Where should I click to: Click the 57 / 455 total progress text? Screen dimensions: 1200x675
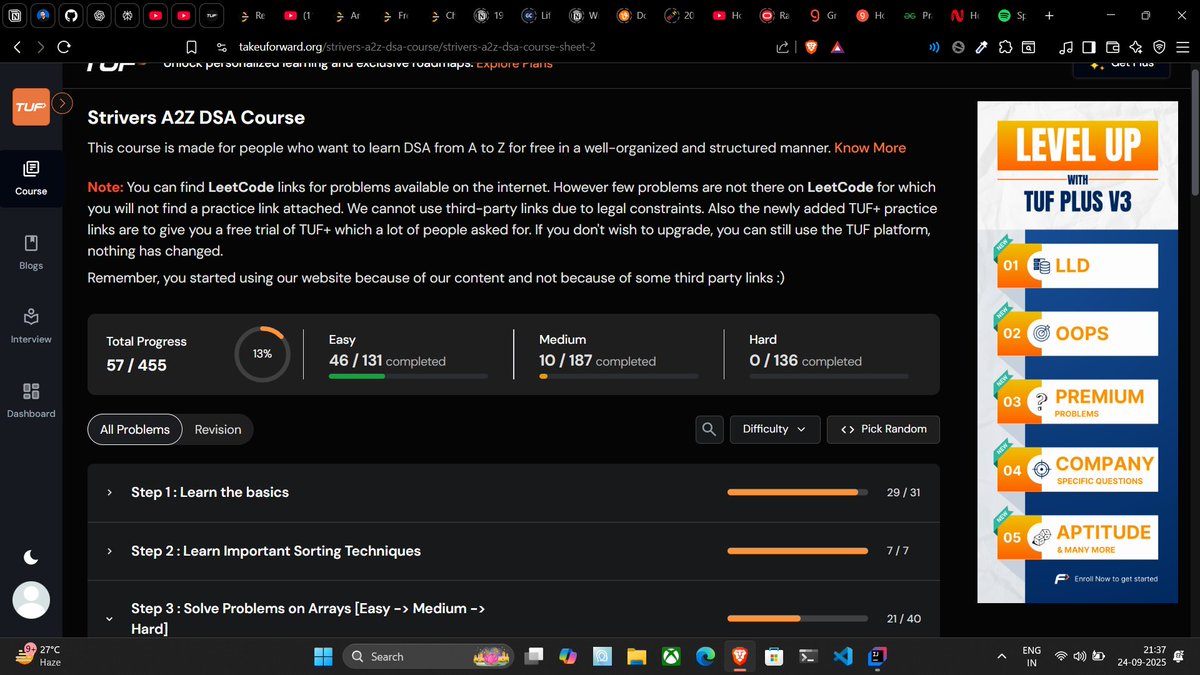(137, 365)
